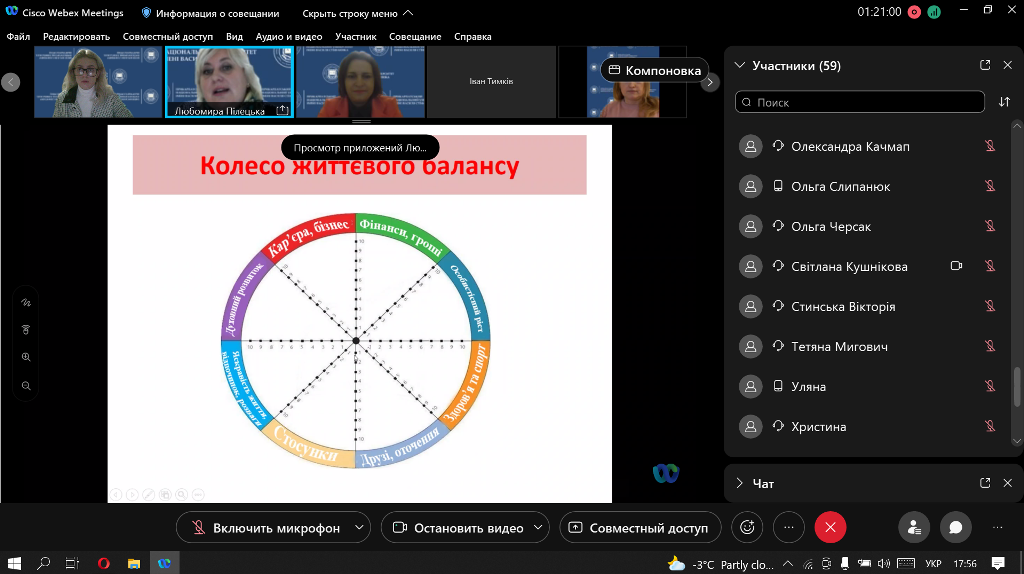Toggle microphone with Включить микрофон

(265, 527)
